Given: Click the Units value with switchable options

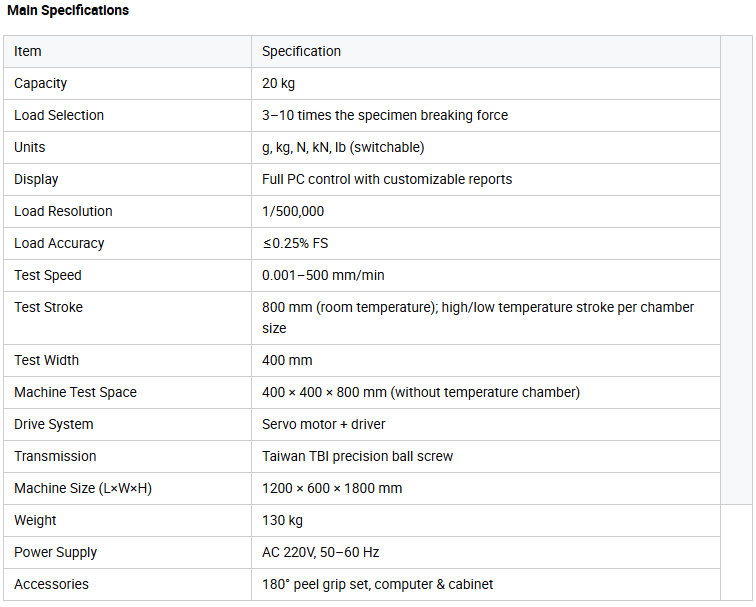Looking at the screenshot, I should click(343, 148).
